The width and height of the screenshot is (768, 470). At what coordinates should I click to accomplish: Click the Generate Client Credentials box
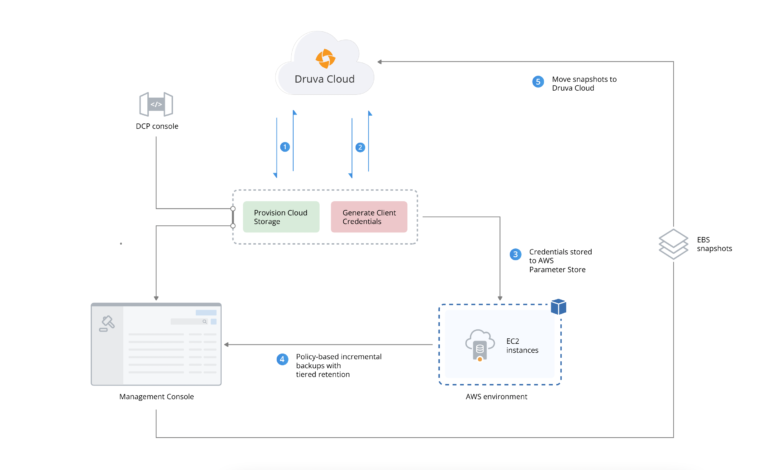[369, 216]
